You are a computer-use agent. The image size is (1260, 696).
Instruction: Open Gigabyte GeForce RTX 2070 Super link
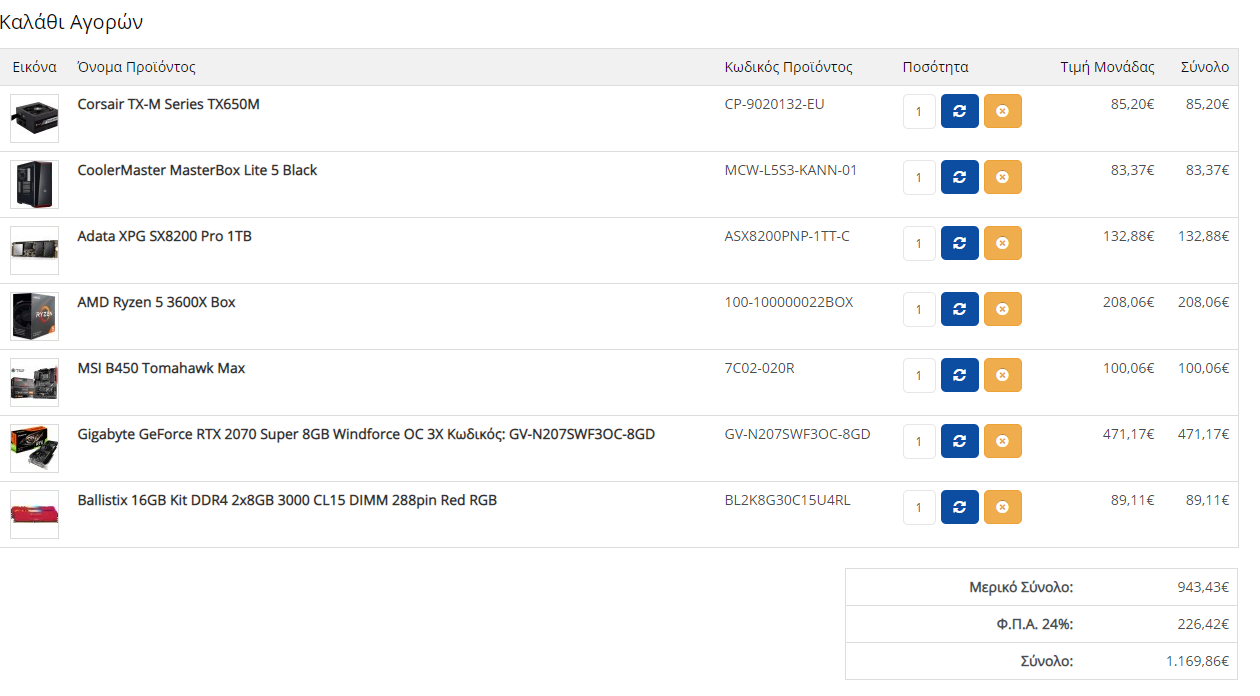[x=366, y=434]
